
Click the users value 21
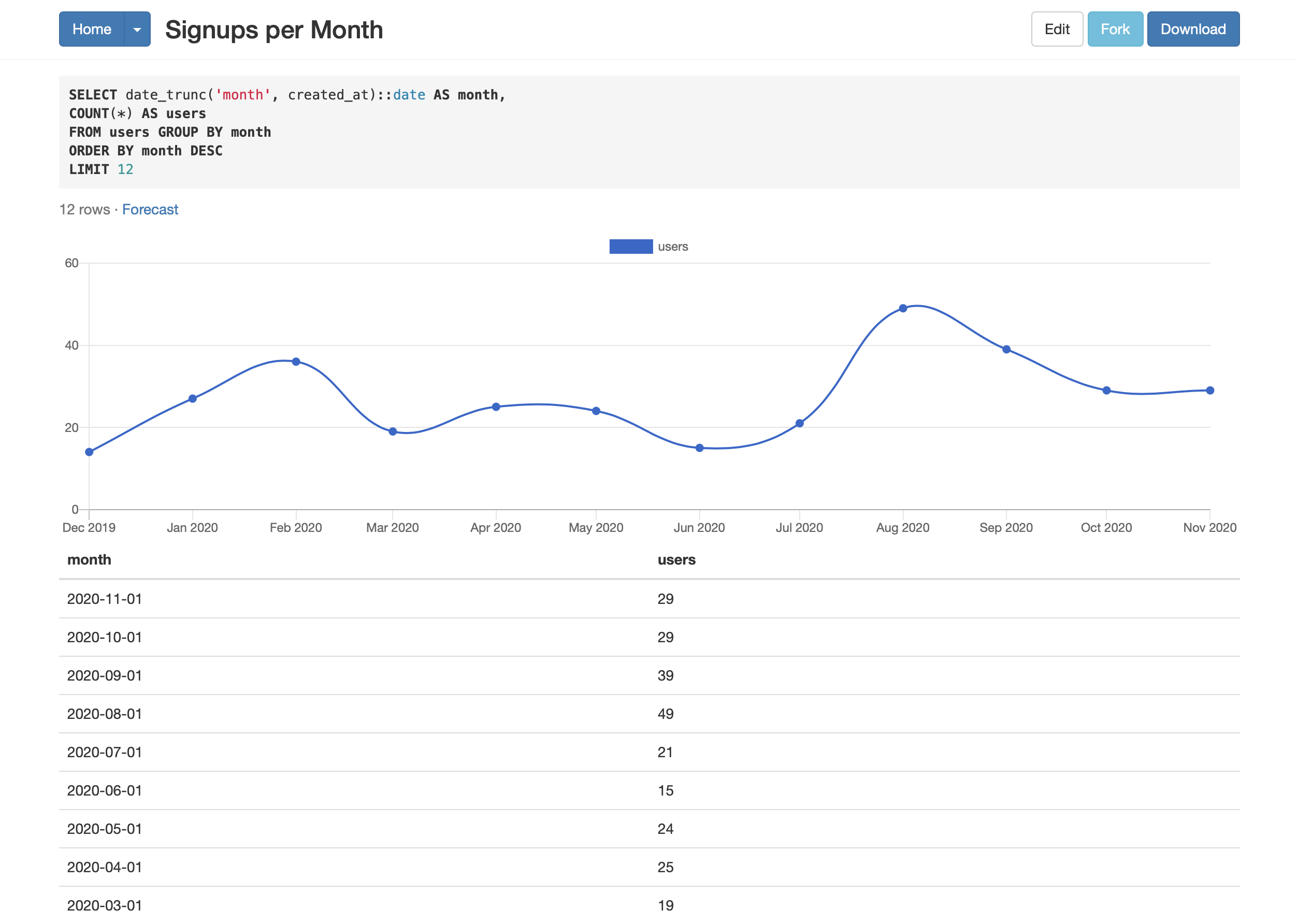click(666, 752)
